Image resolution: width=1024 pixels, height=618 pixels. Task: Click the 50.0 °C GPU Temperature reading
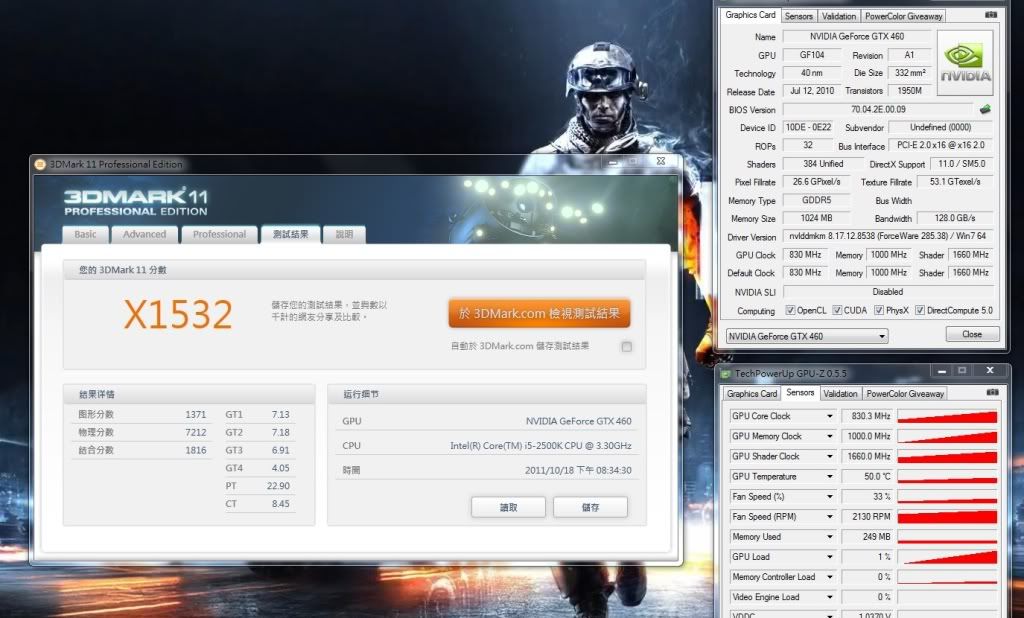tap(867, 477)
